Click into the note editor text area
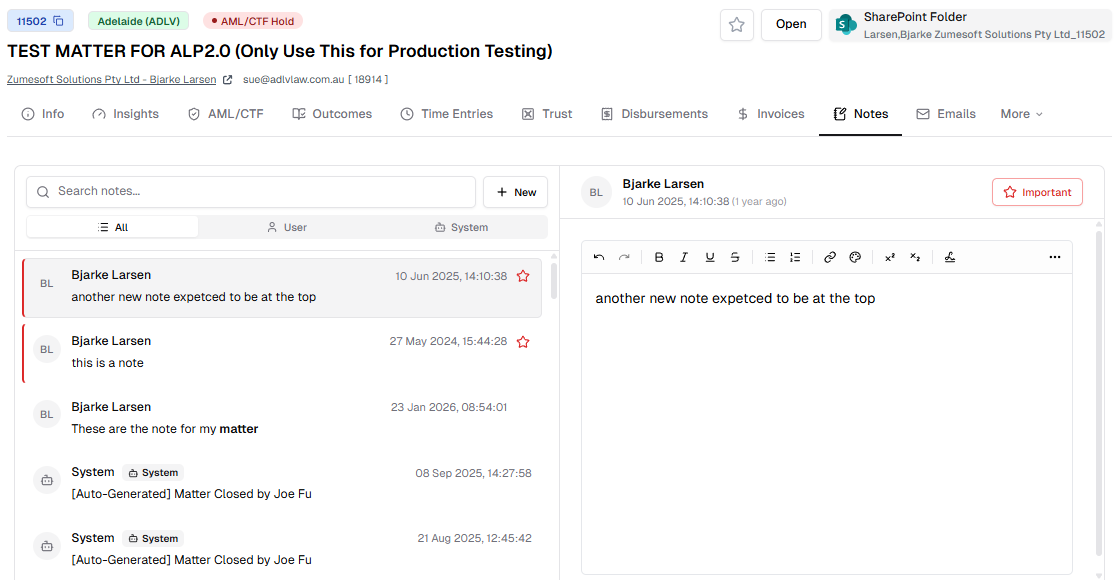This screenshot has width=1115, height=580. [826, 424]
